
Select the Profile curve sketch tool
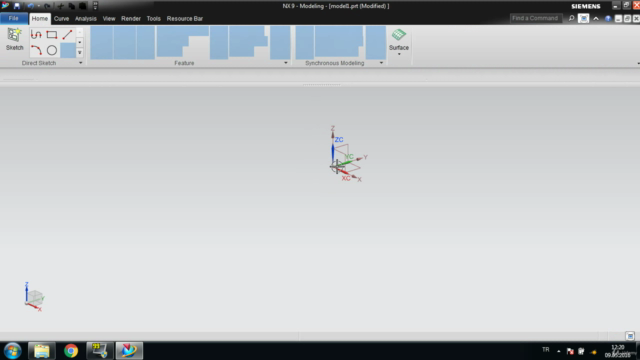[x=36, y=35]
